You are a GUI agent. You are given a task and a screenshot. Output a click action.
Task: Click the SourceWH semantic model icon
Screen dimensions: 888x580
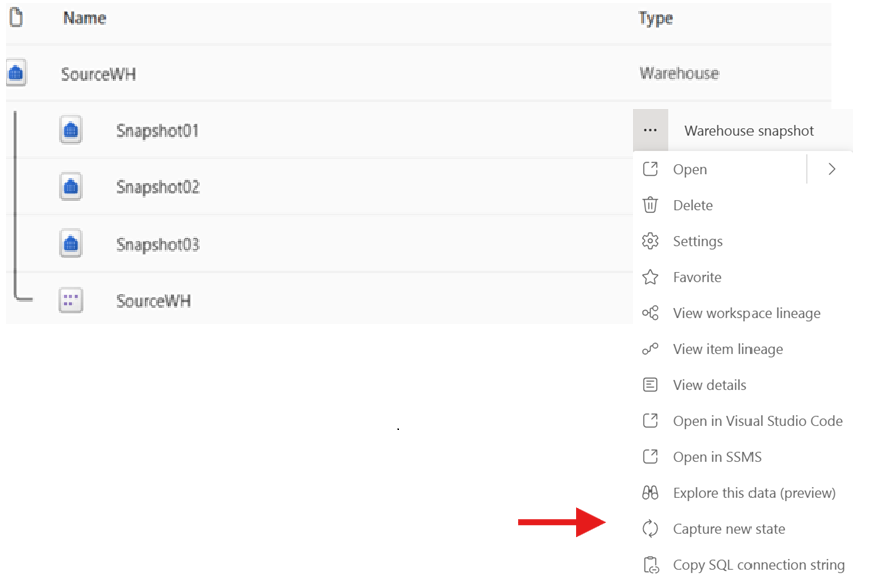point(71,300)
